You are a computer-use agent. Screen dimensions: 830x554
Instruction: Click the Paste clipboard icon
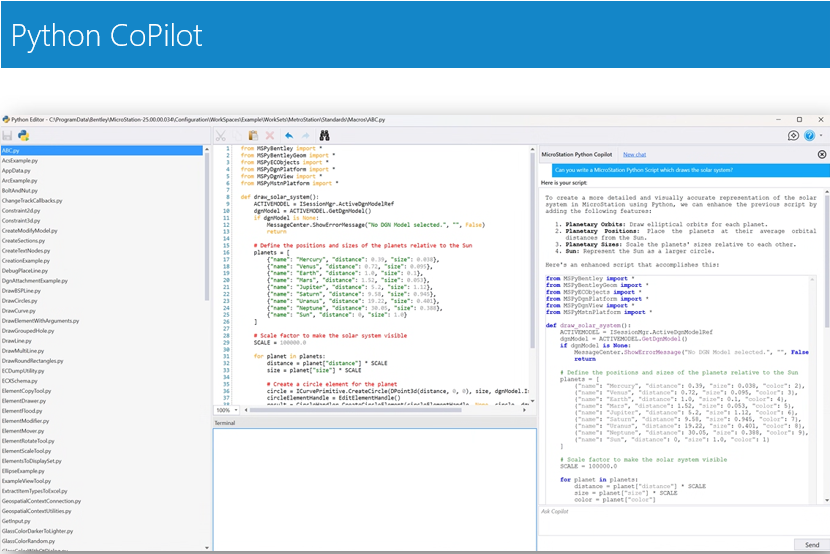coord(253,135)
